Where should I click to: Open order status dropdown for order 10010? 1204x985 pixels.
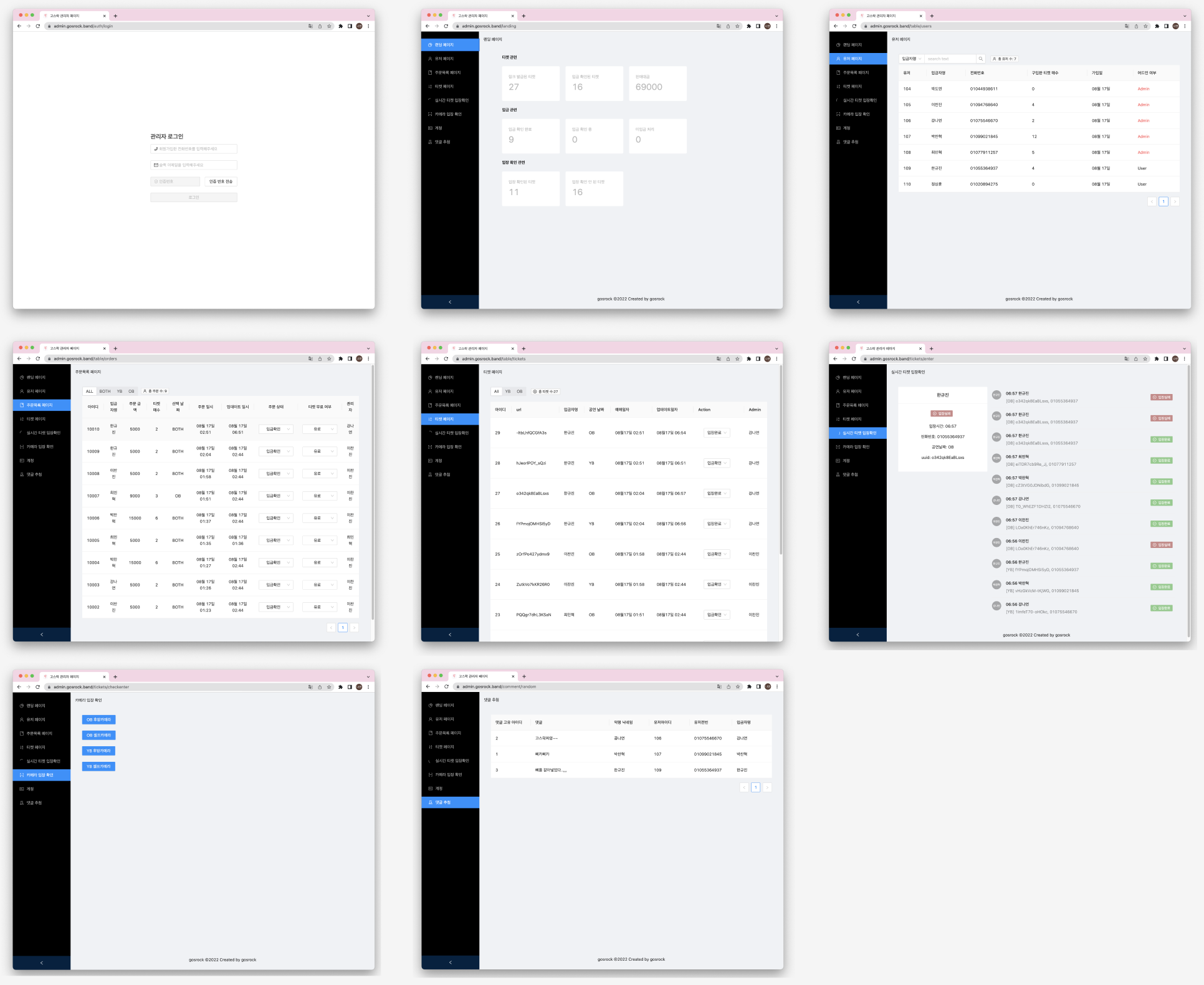point(276,429)
